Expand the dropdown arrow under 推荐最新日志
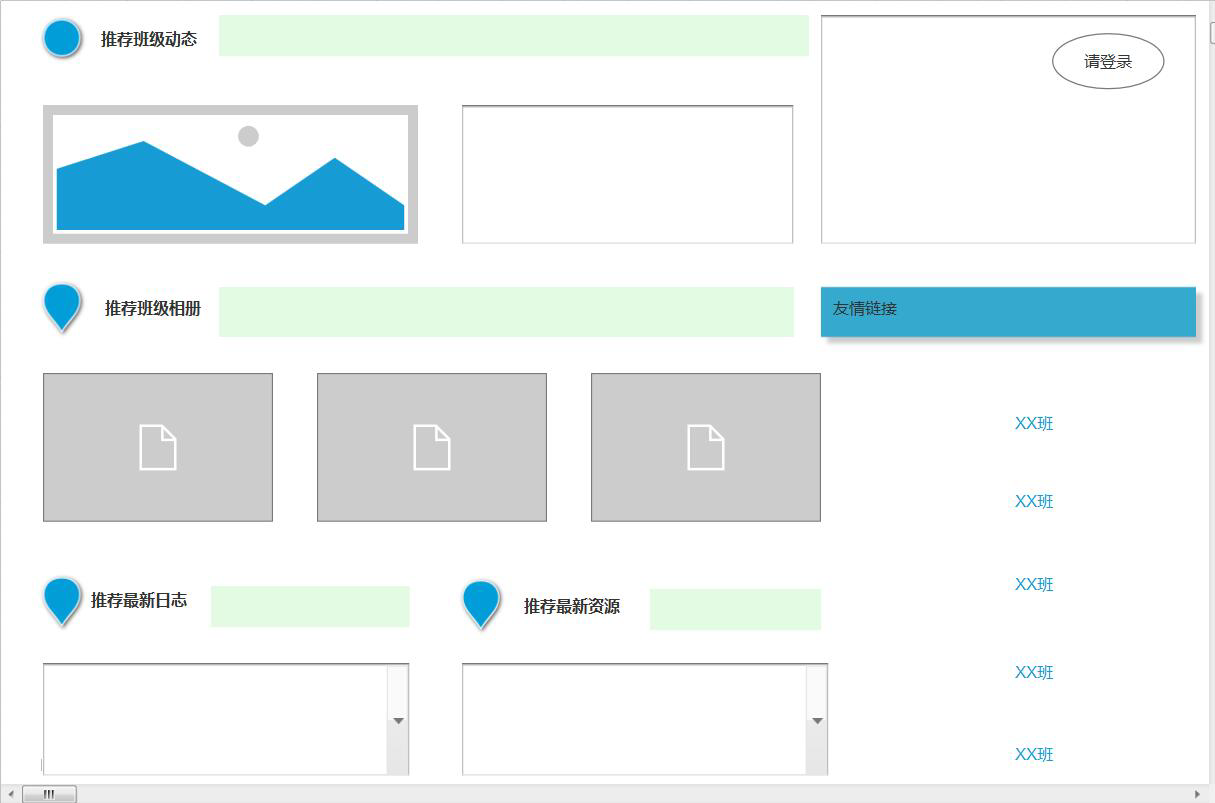The height and width of the screenshot is (803, 1215). pyautogui.click(x=398, y=720)
